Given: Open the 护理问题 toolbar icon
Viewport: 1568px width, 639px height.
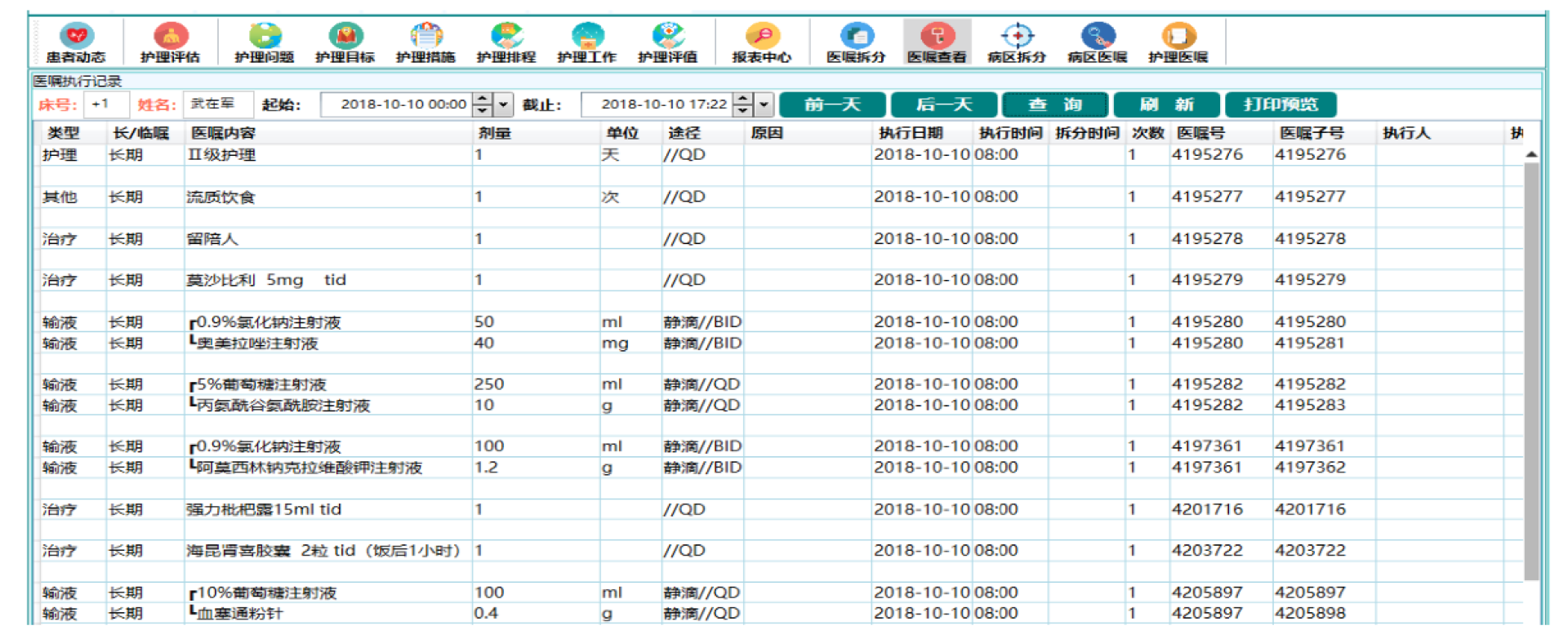Looking at the screenshot, I should (264, 42).
